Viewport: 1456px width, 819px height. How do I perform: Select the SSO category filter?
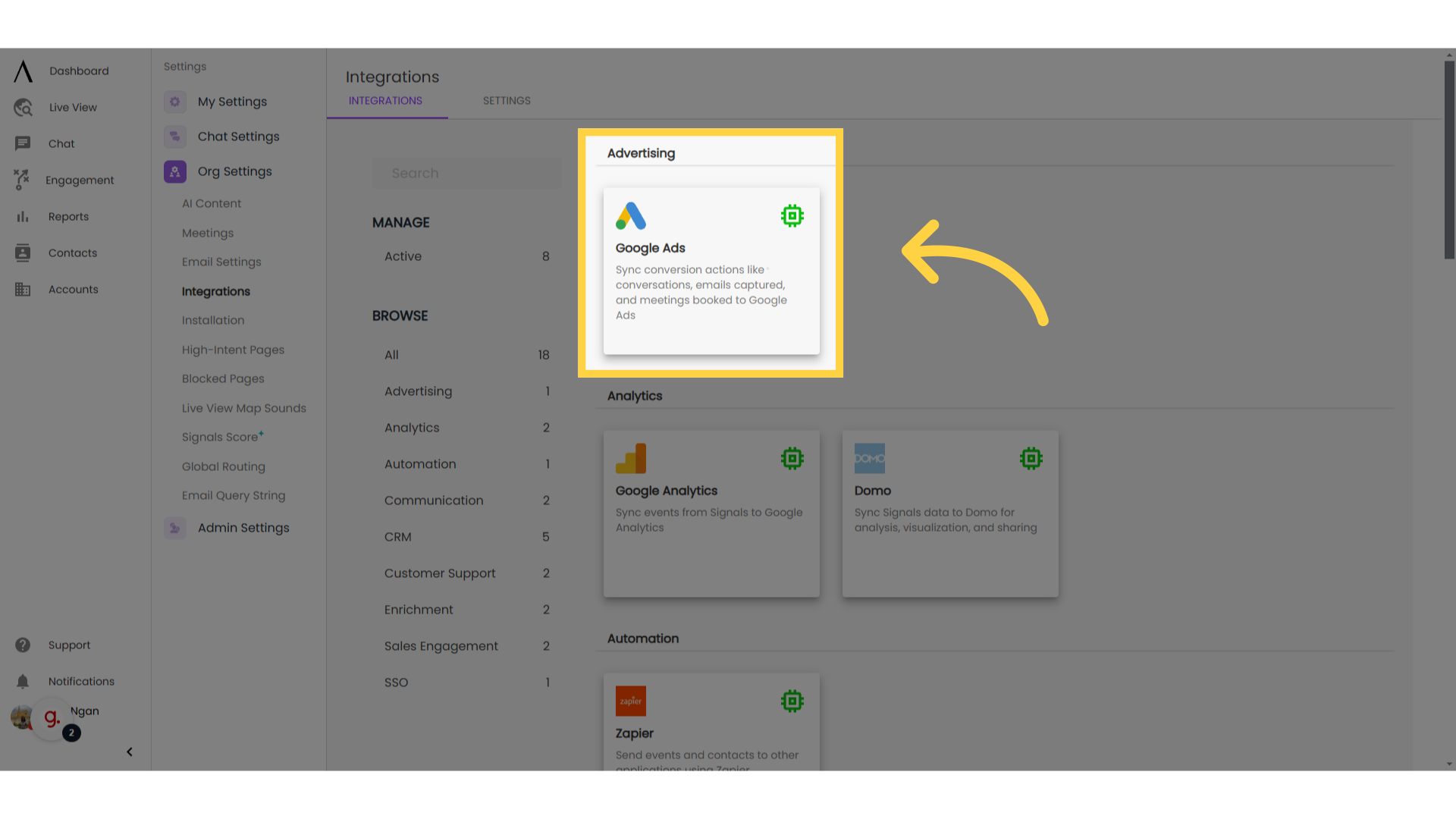tap(467, 682)
